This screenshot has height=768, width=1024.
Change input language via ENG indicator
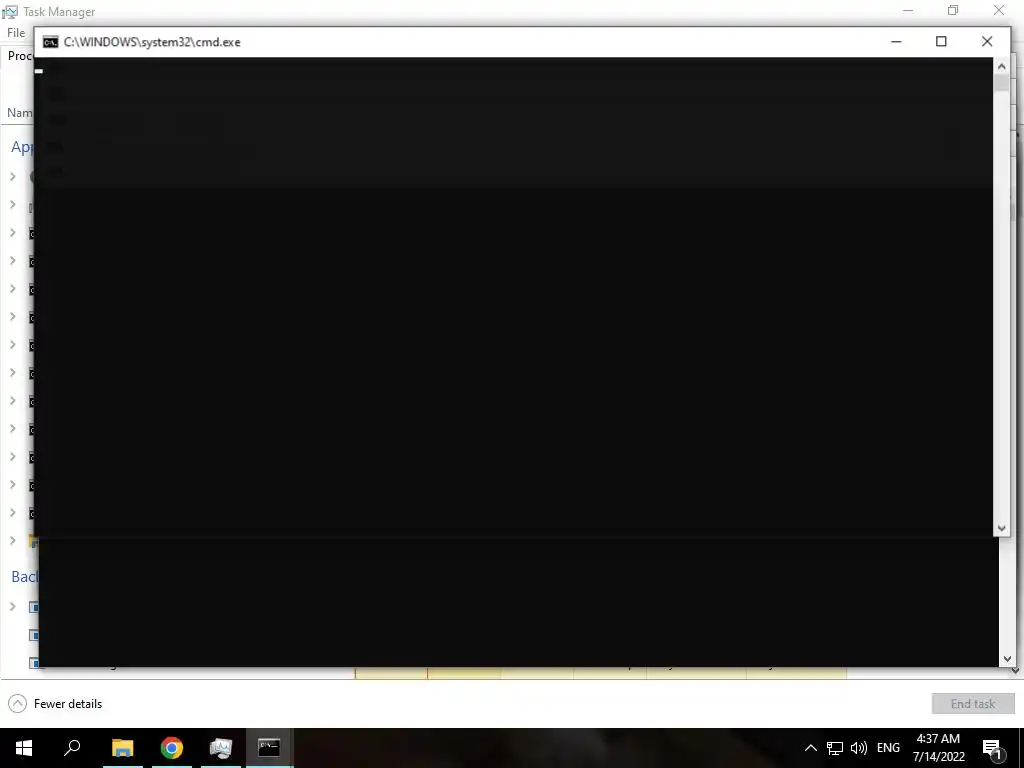tap(888, 748)
